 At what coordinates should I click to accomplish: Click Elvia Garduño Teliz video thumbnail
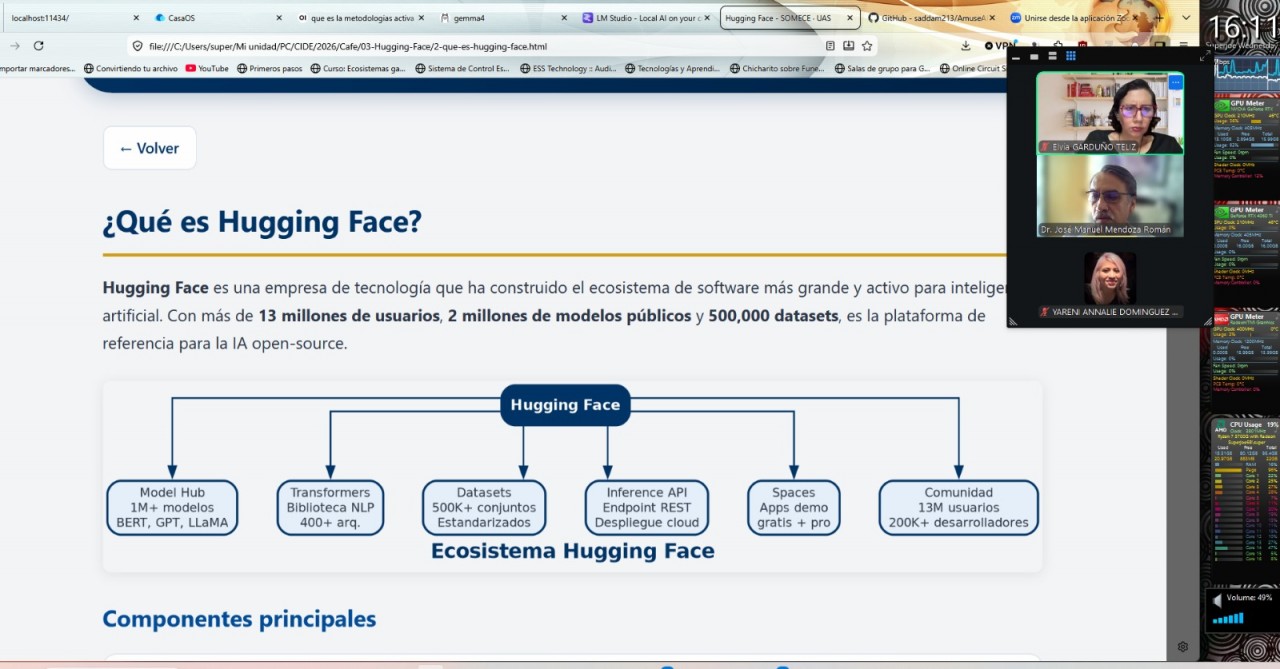tap(1110, 112)
